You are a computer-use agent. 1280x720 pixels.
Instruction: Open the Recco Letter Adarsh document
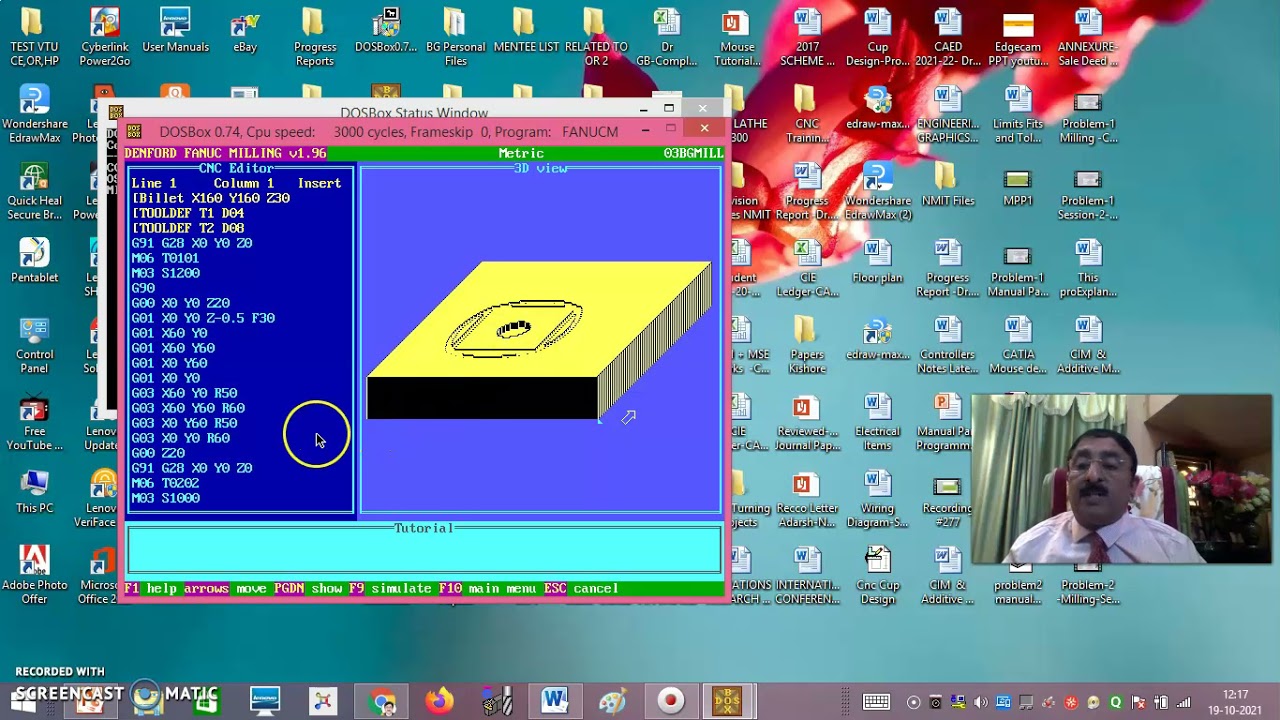tap(807, 499)
